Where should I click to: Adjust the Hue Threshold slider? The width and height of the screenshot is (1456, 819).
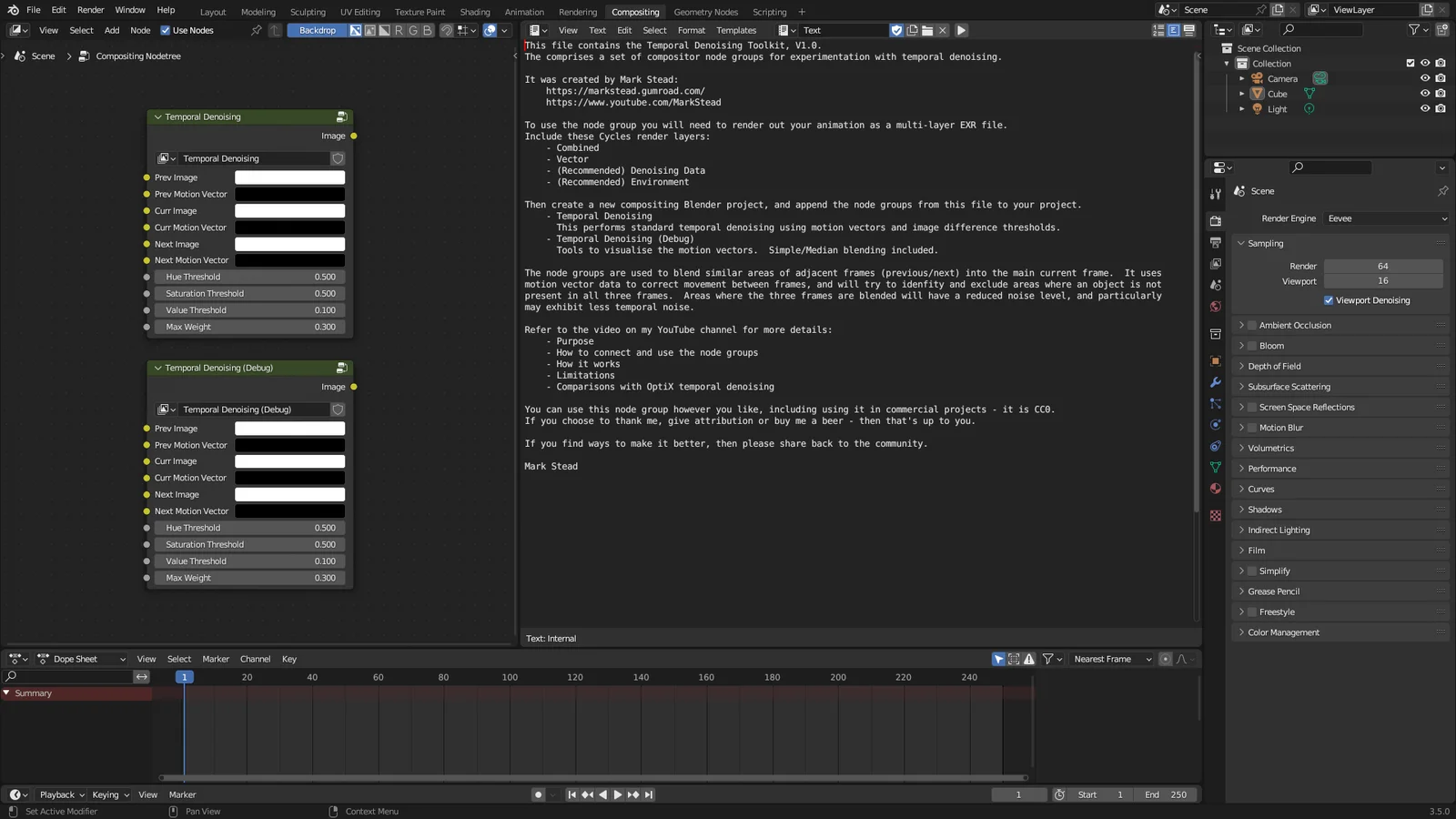pos(248,276)
